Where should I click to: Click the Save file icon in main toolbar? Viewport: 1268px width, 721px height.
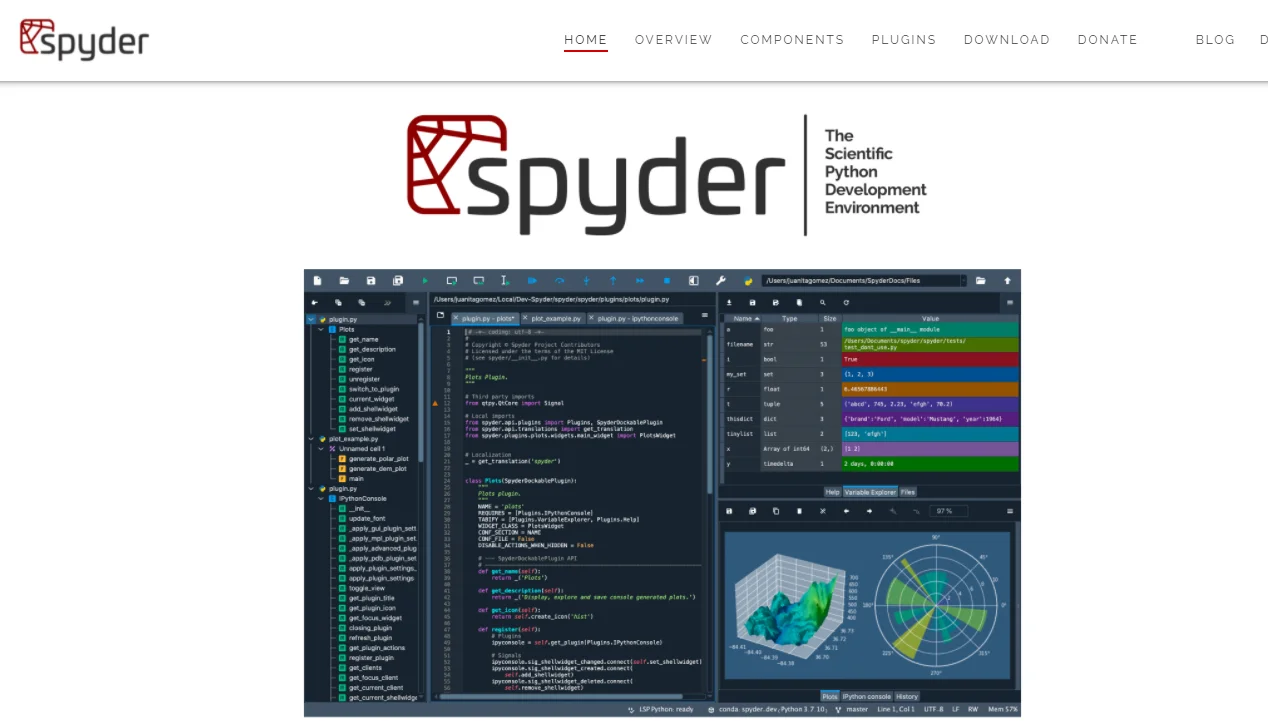click(371, 281)
